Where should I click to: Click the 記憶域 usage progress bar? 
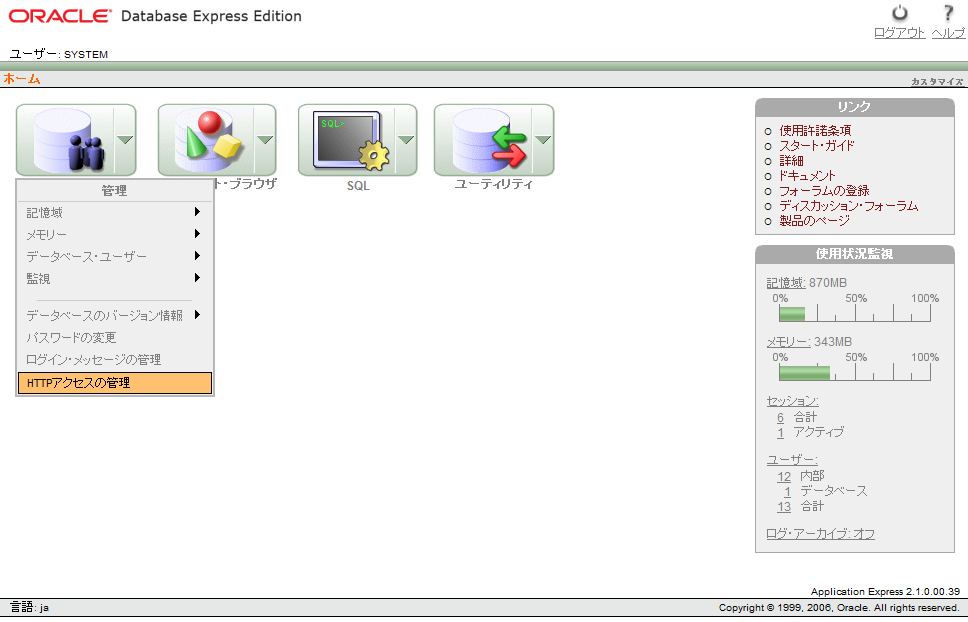tap(854, 313)
